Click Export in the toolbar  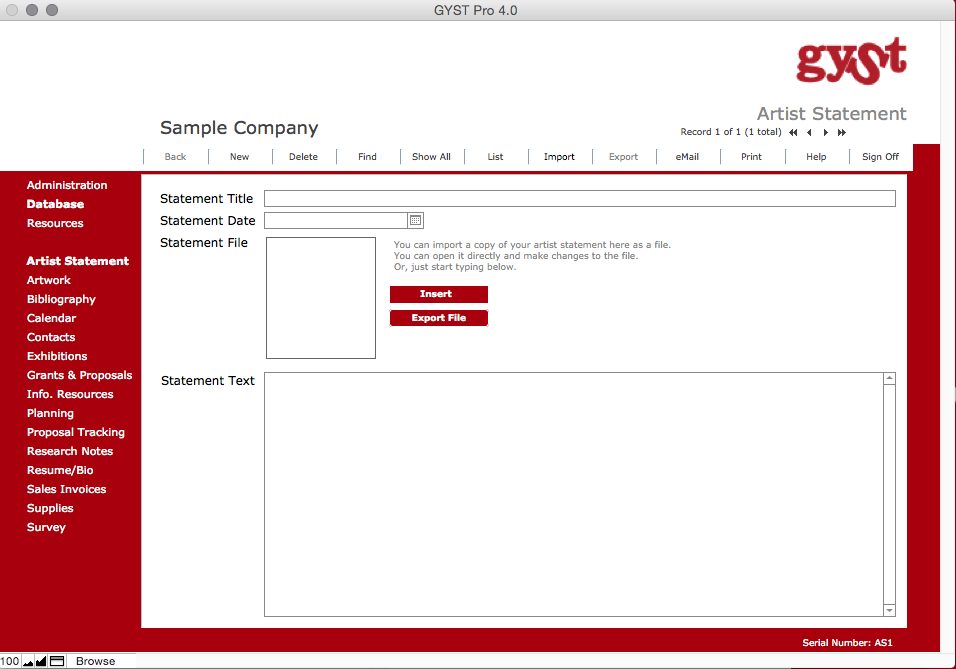(x=623, y=157)
